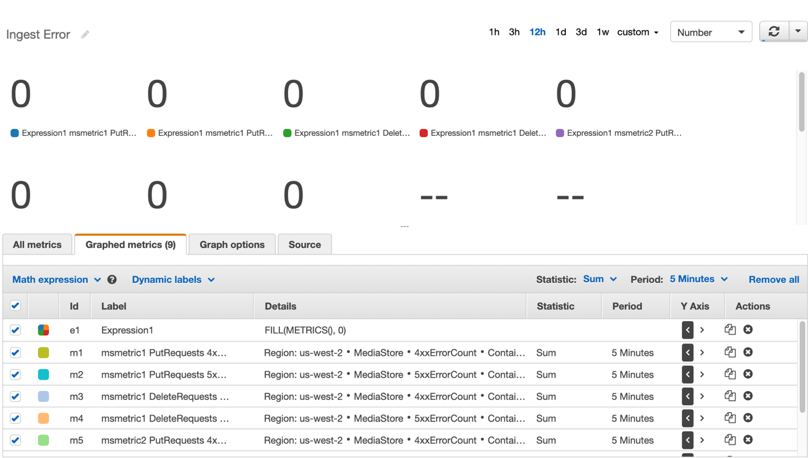The image size is (808, 458).
Task: Uncheck the e1 Expression1 row checkbox
Action: tap(15, 330)
